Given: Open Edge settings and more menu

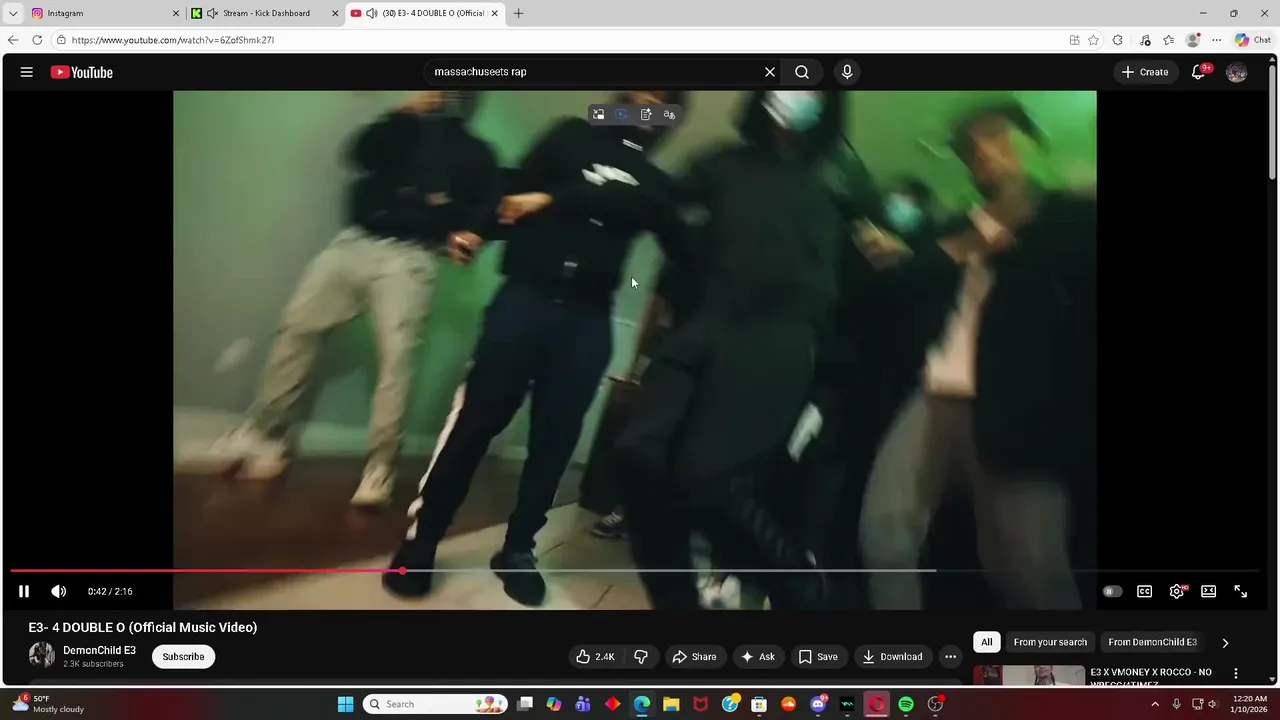Looking at the screenshot, I should tap(1216, 40).
